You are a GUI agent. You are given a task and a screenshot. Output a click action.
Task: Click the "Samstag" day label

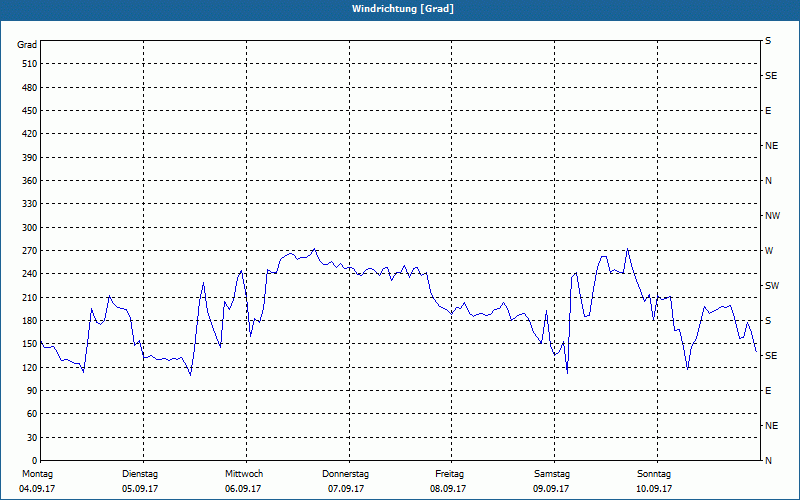[552, 474]
